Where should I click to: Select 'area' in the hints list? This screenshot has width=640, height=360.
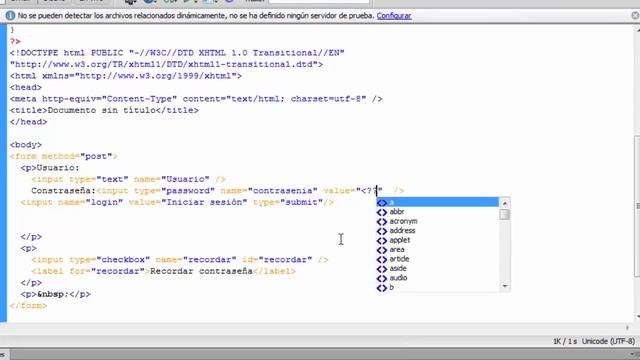coord(437,249)
